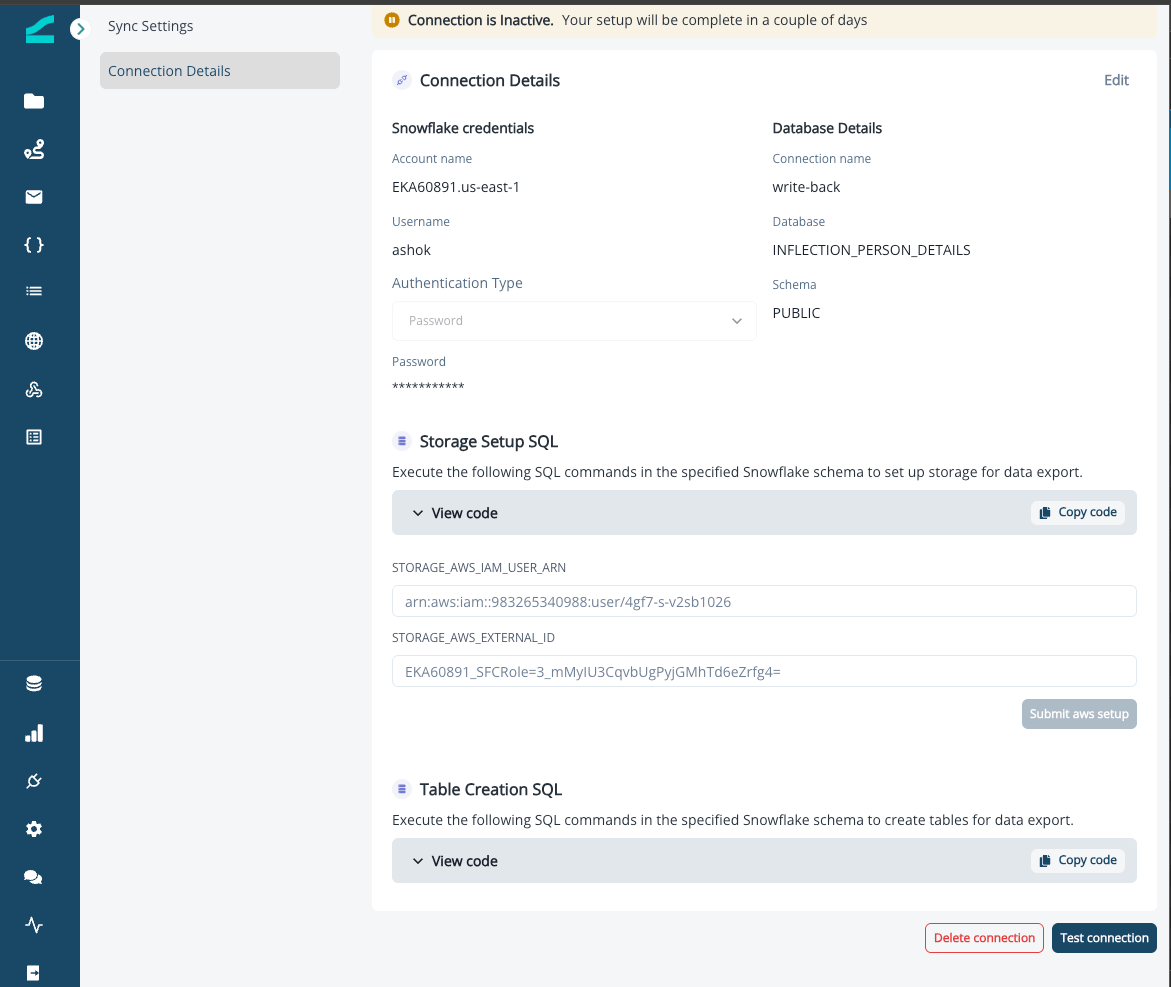Click the Test connection button
Viewport: 1171px width, 987px height.
pos(1104,938)
